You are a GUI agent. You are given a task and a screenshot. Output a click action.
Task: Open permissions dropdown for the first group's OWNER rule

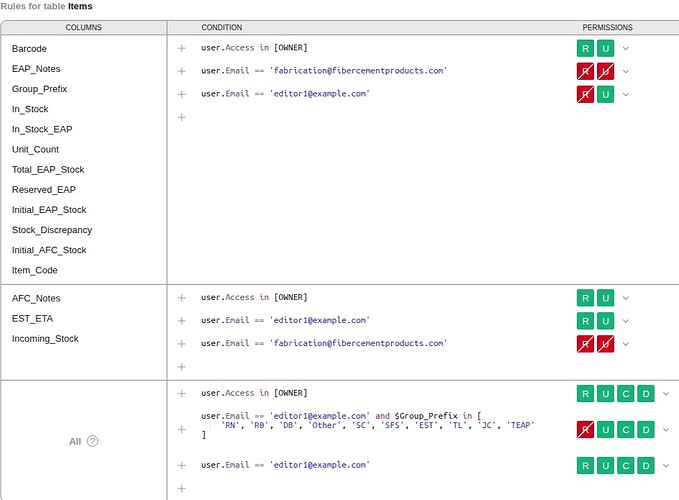626,48
